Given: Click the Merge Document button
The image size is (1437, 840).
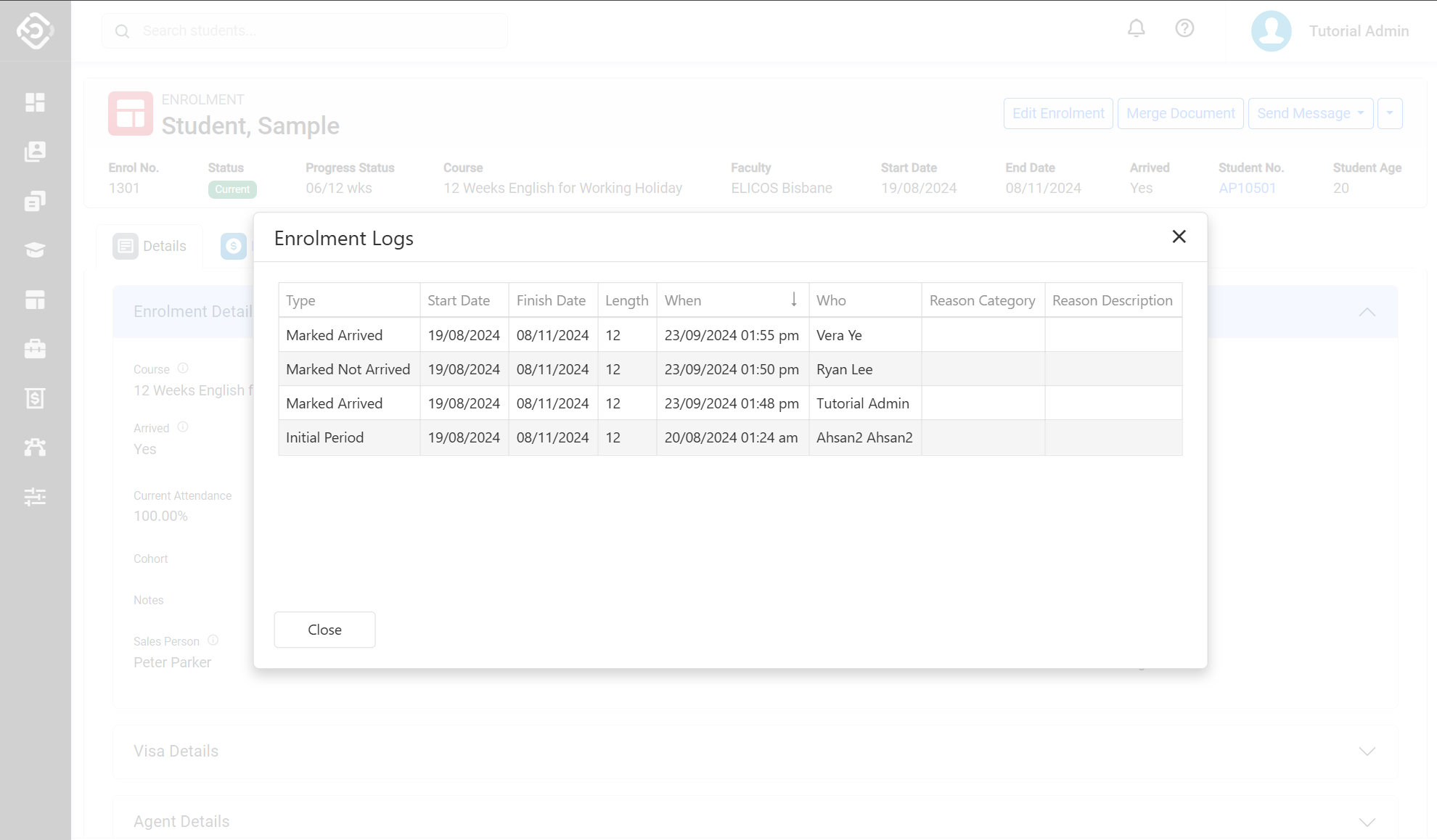Looking at the screenshot, I should (1180, 114).
